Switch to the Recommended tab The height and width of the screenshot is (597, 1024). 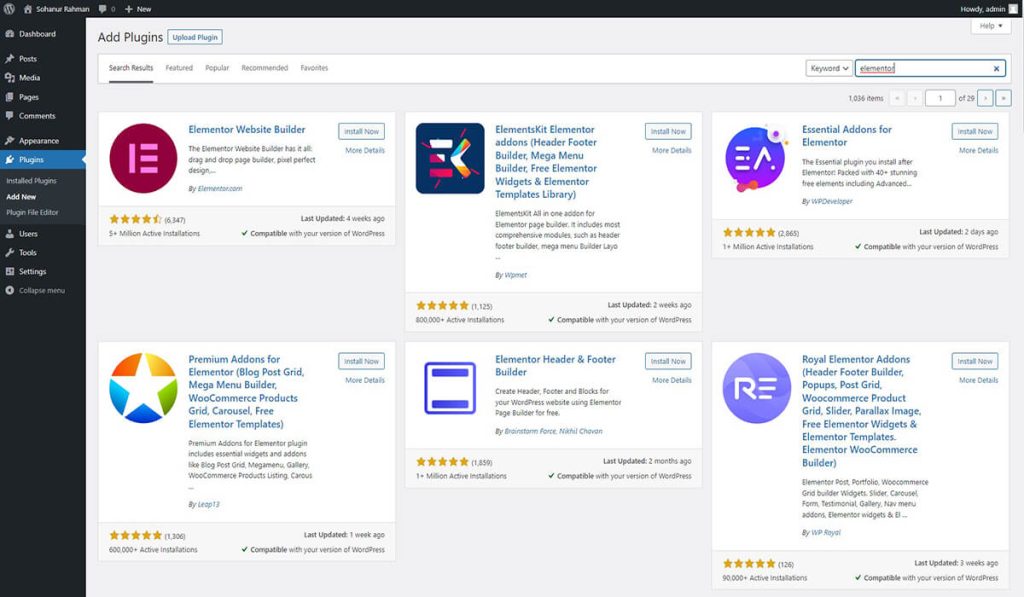click(x=264, y=68)
